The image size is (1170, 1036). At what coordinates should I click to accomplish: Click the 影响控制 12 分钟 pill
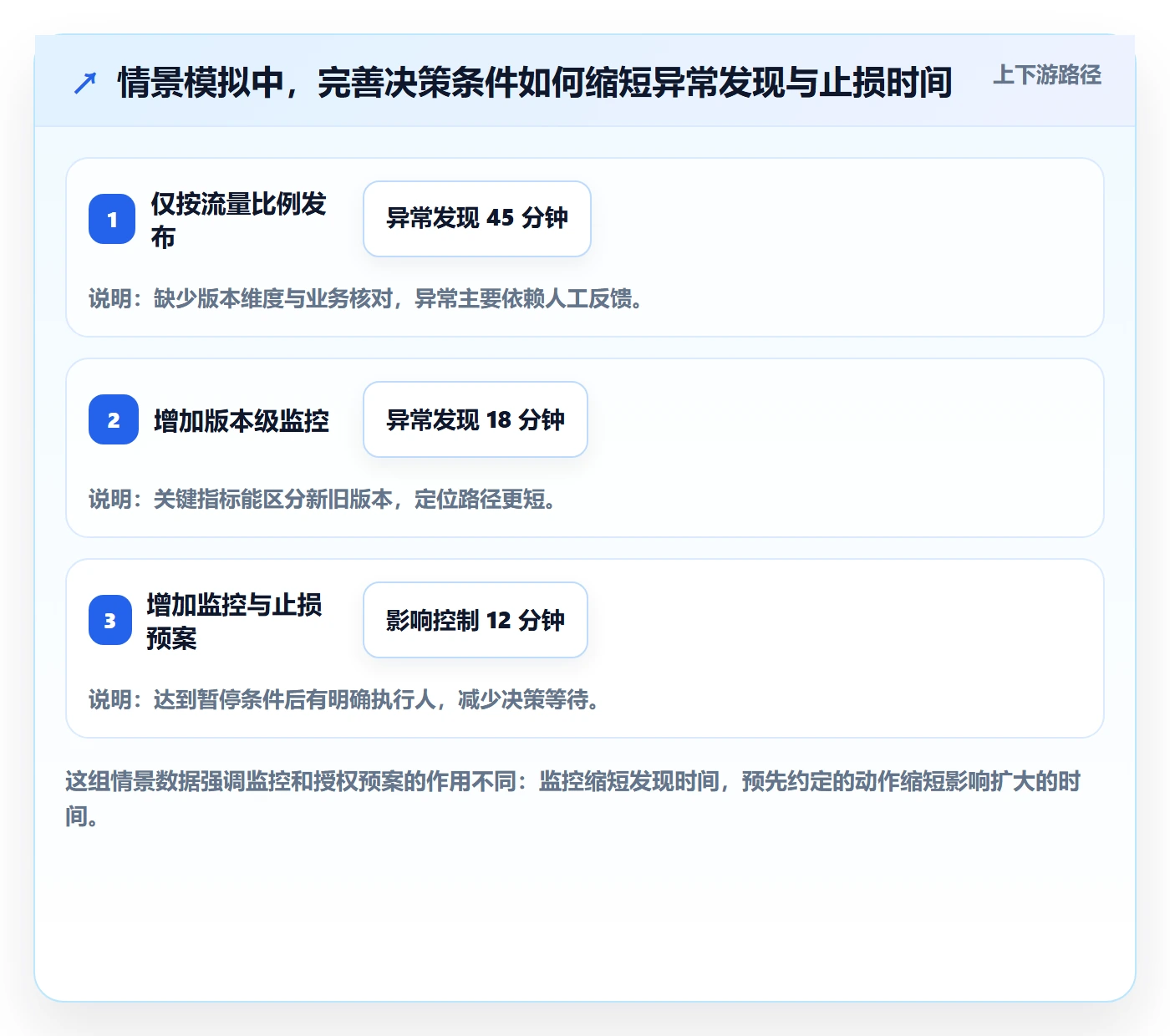(476, 620)
